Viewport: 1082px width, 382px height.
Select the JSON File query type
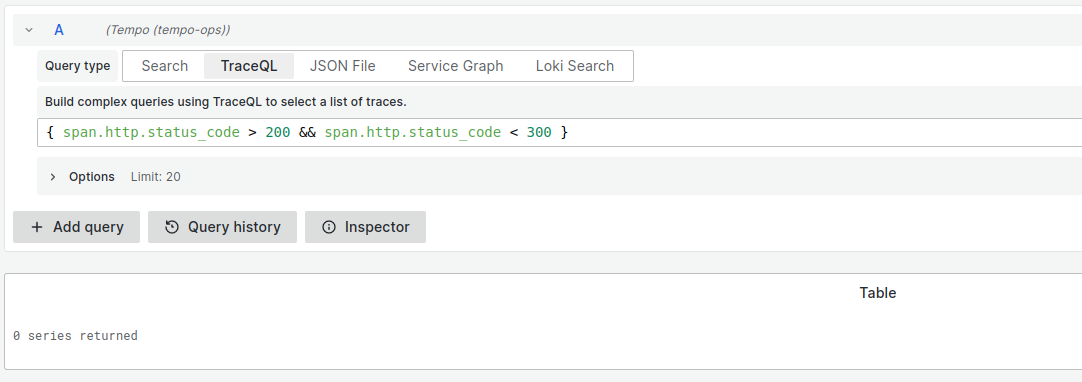[342, 66]
